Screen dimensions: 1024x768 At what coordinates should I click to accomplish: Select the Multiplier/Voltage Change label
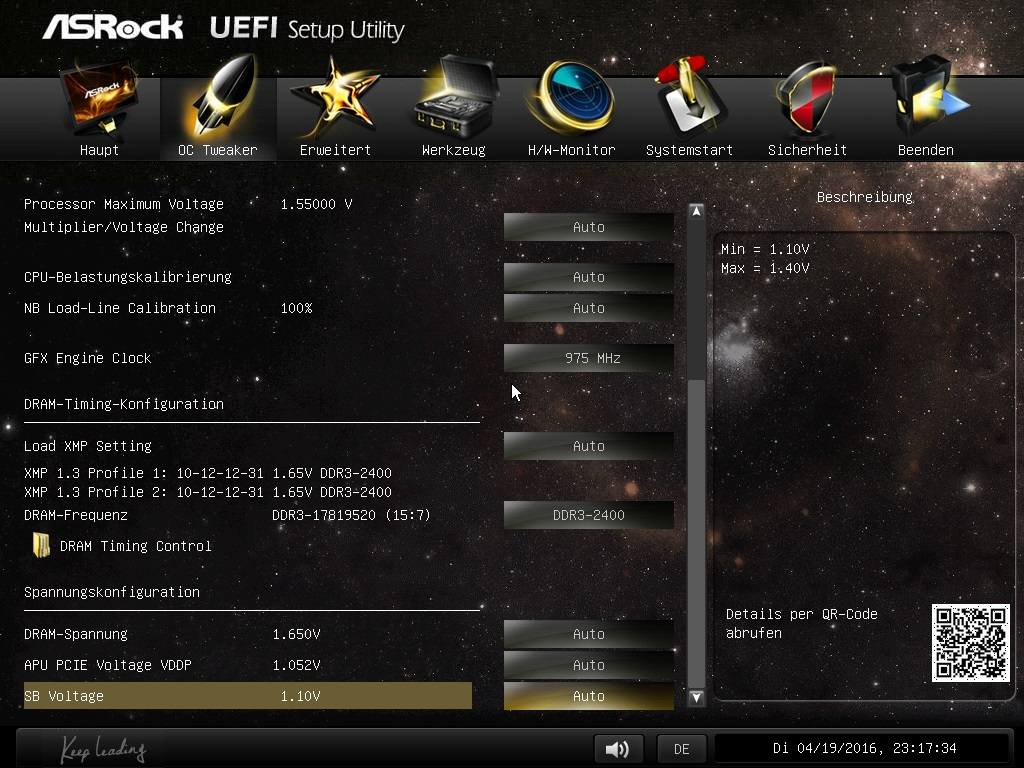(x=123, y=227)
